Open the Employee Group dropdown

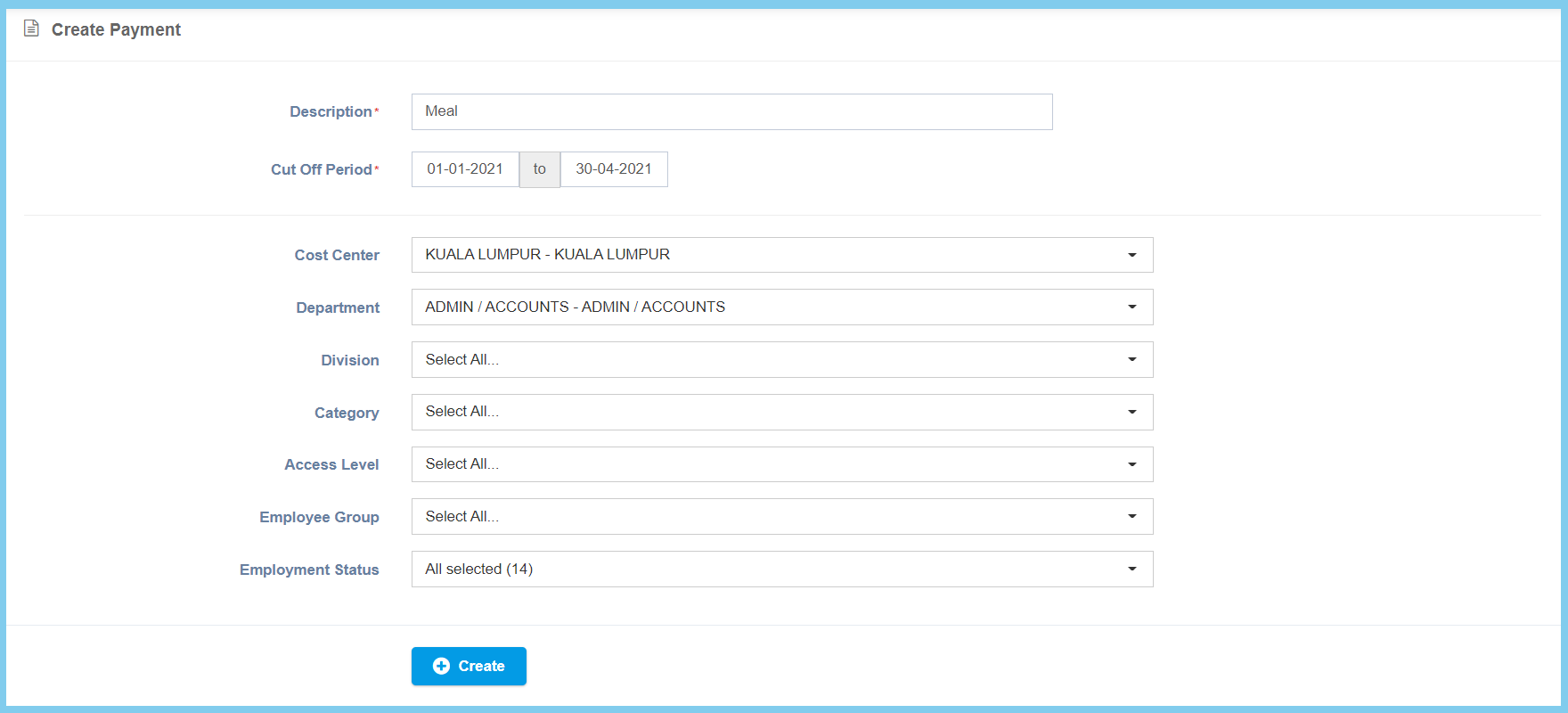coord(781,517)
